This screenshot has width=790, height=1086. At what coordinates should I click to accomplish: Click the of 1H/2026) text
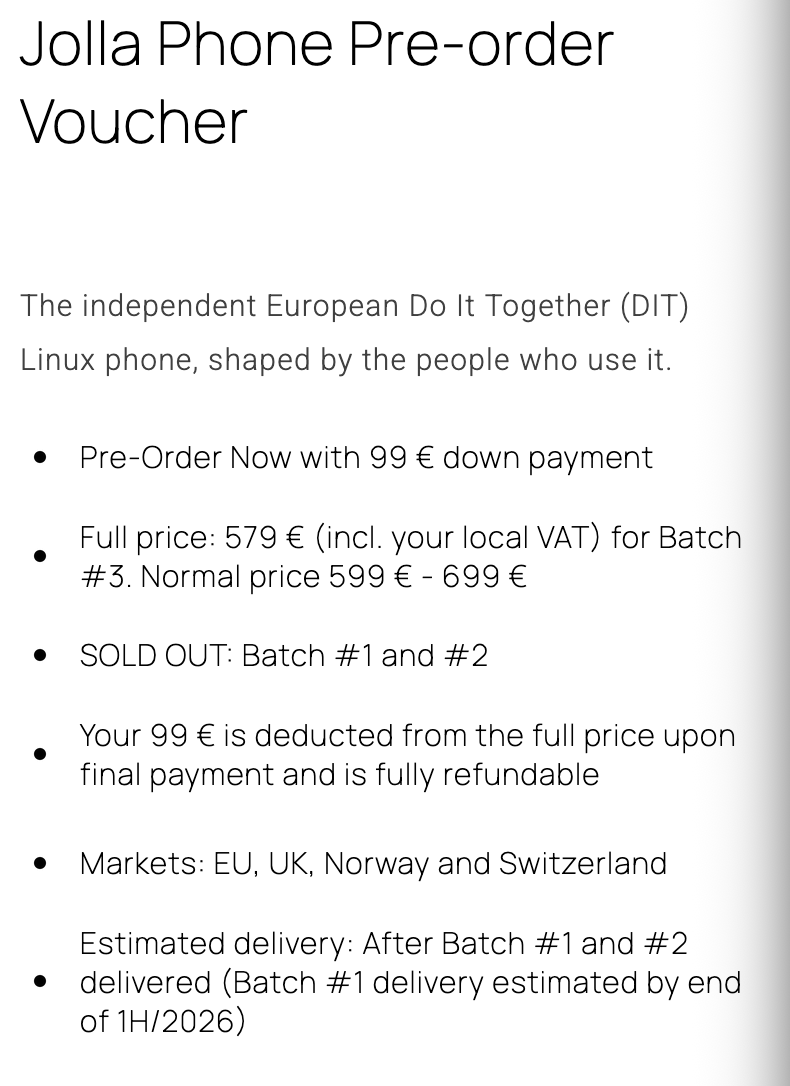[x=162, y=1021]
